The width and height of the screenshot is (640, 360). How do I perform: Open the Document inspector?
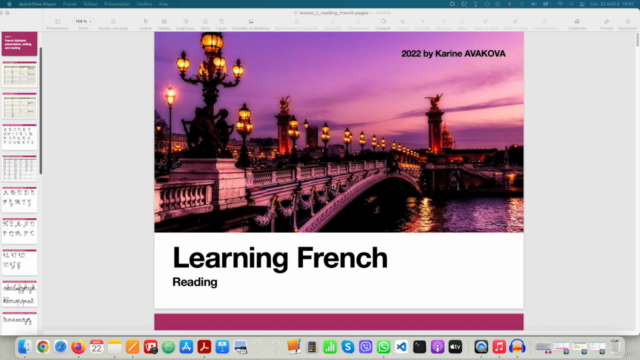pos(627,24)
